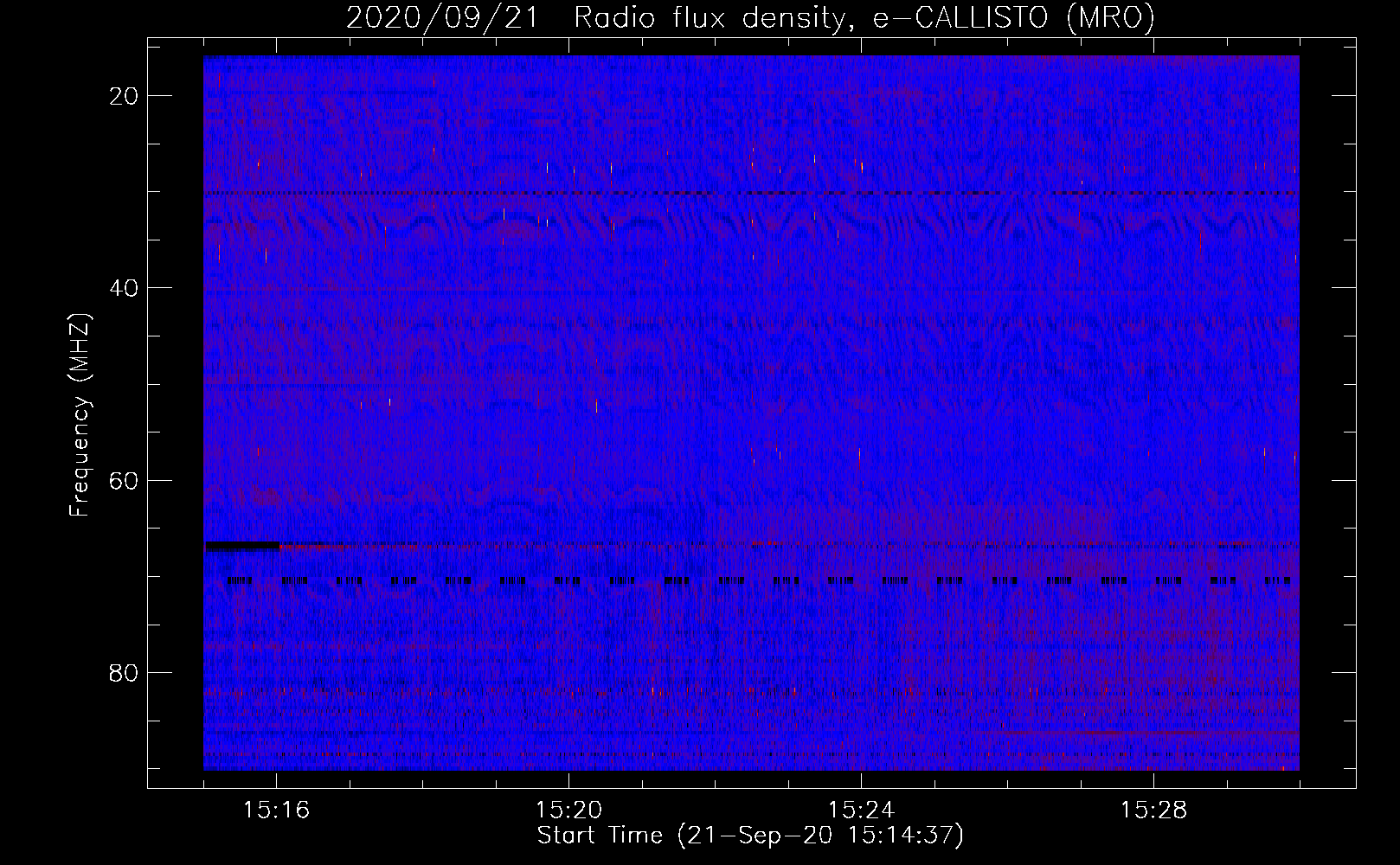Click the 'Frequency (MHZ)' axis label
This screenshot has height=865, width=1400.
pyautogui.click(x=79, y=415)
